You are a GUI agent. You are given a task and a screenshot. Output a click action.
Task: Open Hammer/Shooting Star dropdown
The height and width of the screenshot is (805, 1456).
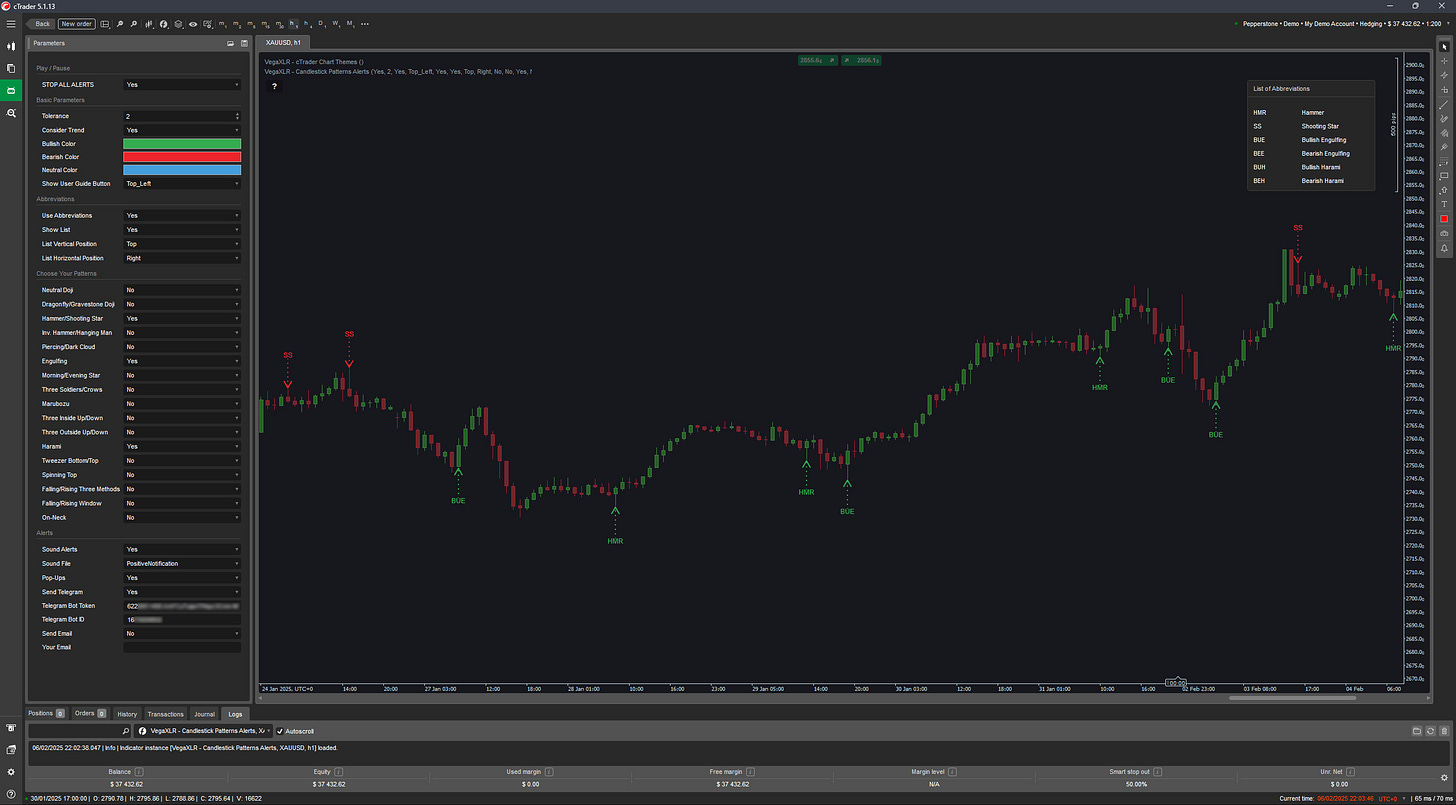[x=182, y=318]
